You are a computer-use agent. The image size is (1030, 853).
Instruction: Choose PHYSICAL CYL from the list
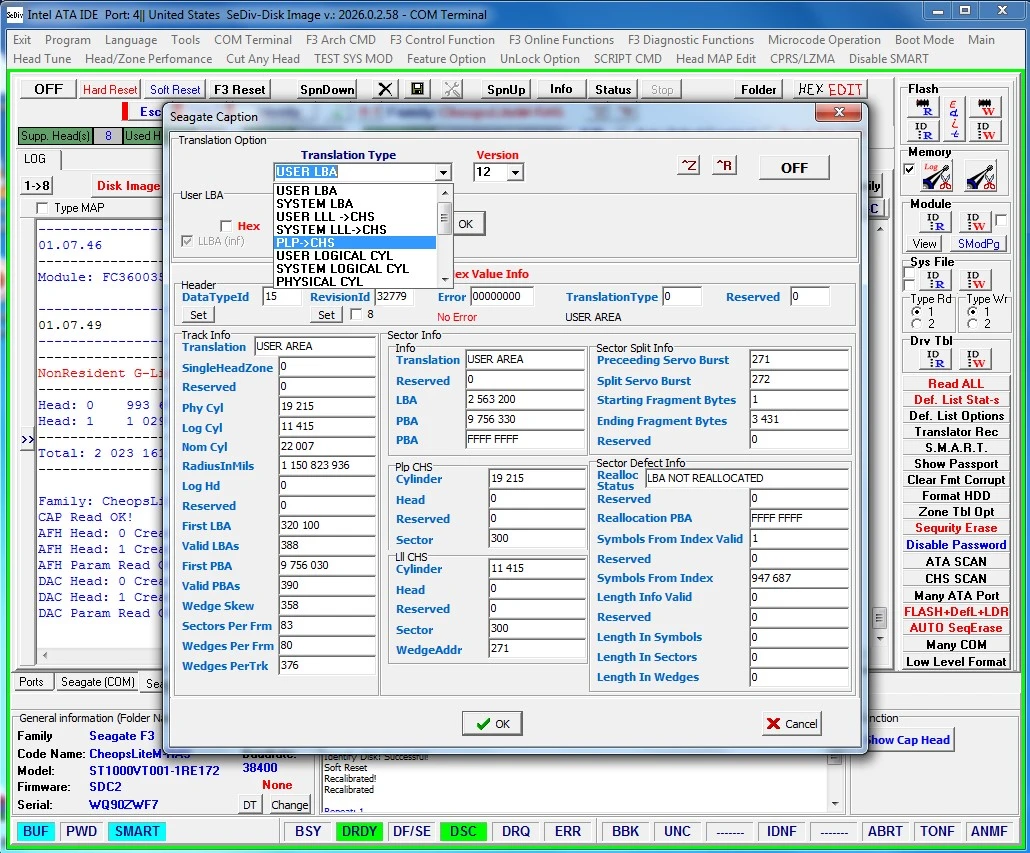point(355,281)
